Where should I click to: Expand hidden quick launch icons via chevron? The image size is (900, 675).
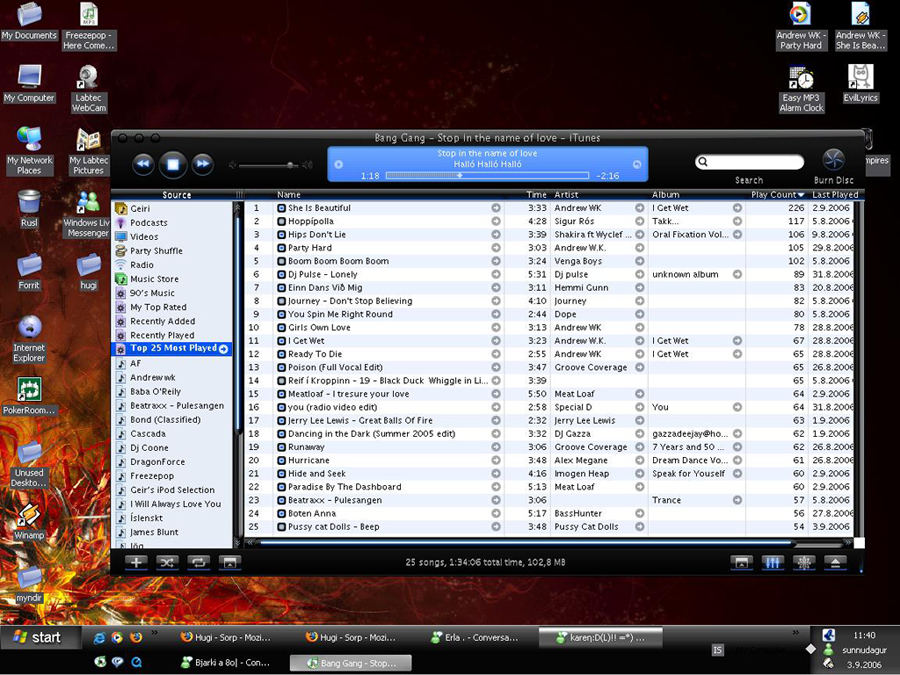click(154, 633)
